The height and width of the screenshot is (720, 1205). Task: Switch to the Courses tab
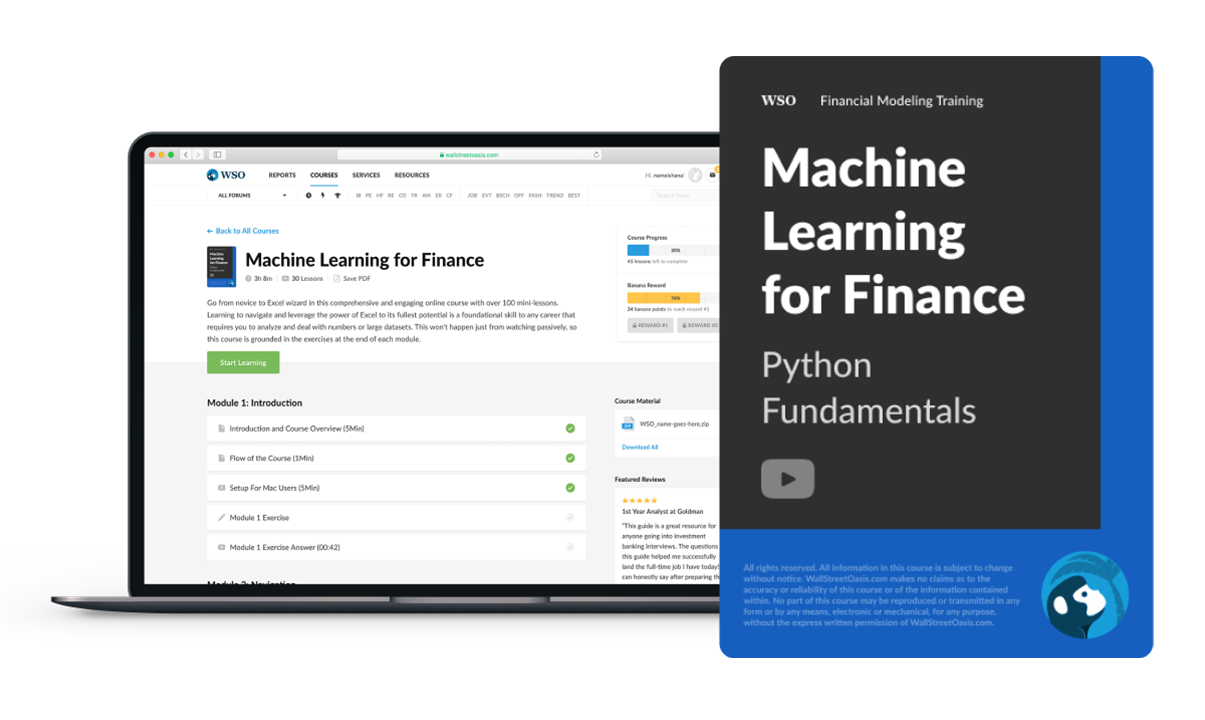tap(324, 175)
